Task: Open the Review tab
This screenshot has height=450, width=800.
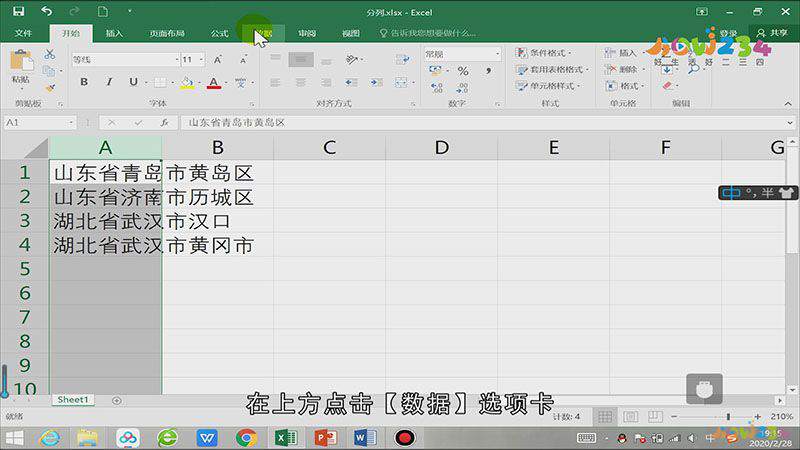Action: tap(307, 33)
